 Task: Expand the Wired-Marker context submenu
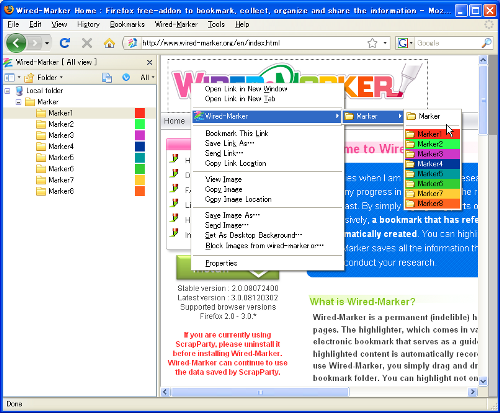[267, 116]
